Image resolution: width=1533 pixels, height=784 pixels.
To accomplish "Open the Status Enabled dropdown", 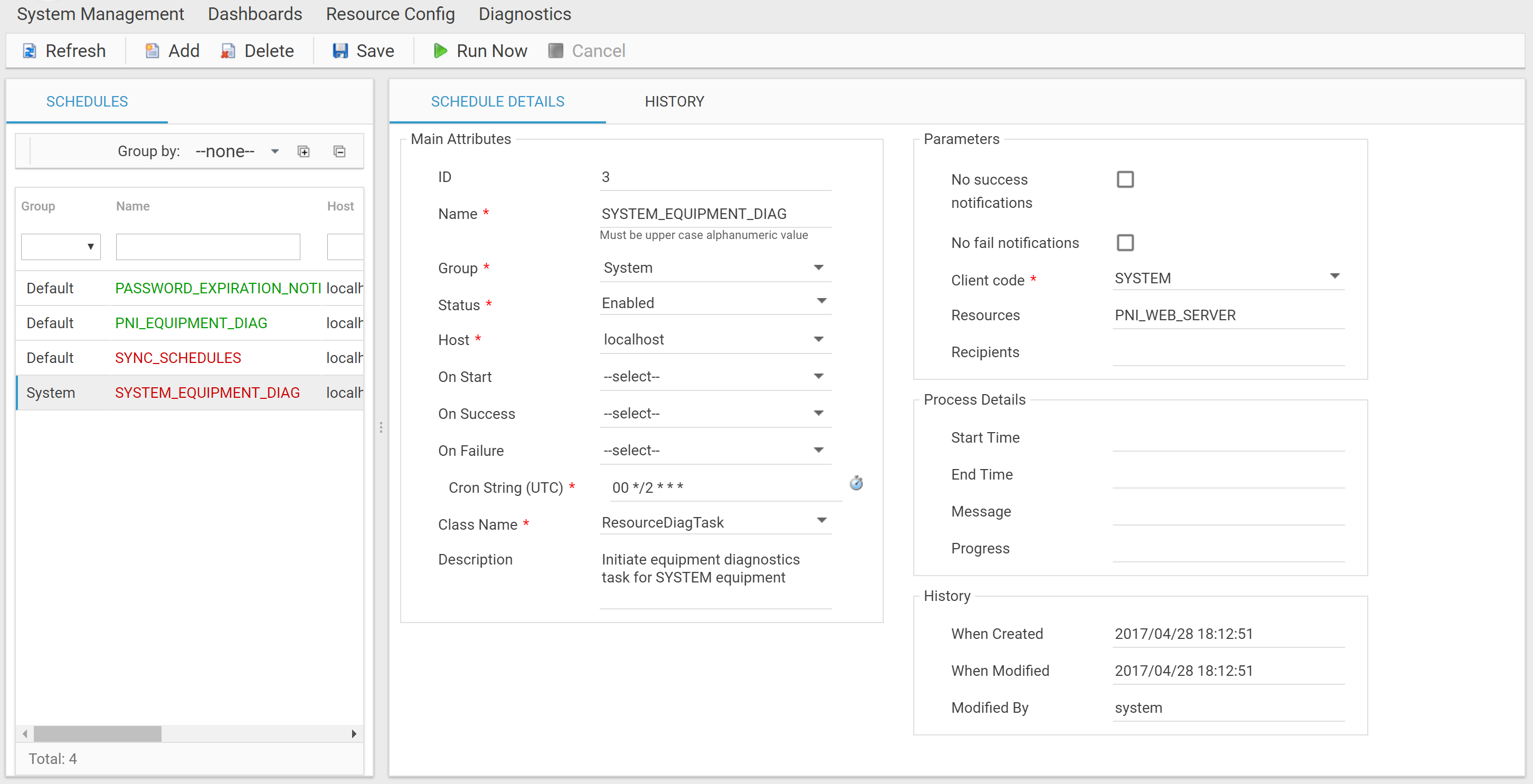I will 715,303.
